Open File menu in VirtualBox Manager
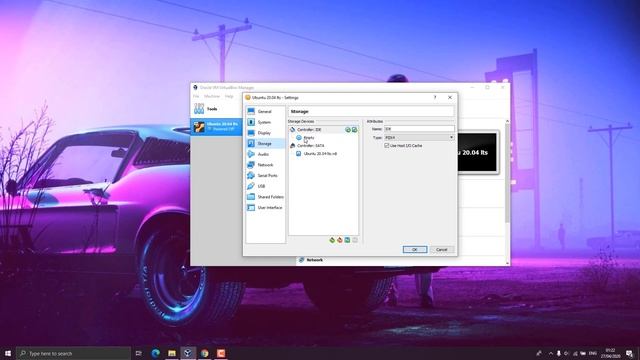640x360 pixels. tap(196, 96)
